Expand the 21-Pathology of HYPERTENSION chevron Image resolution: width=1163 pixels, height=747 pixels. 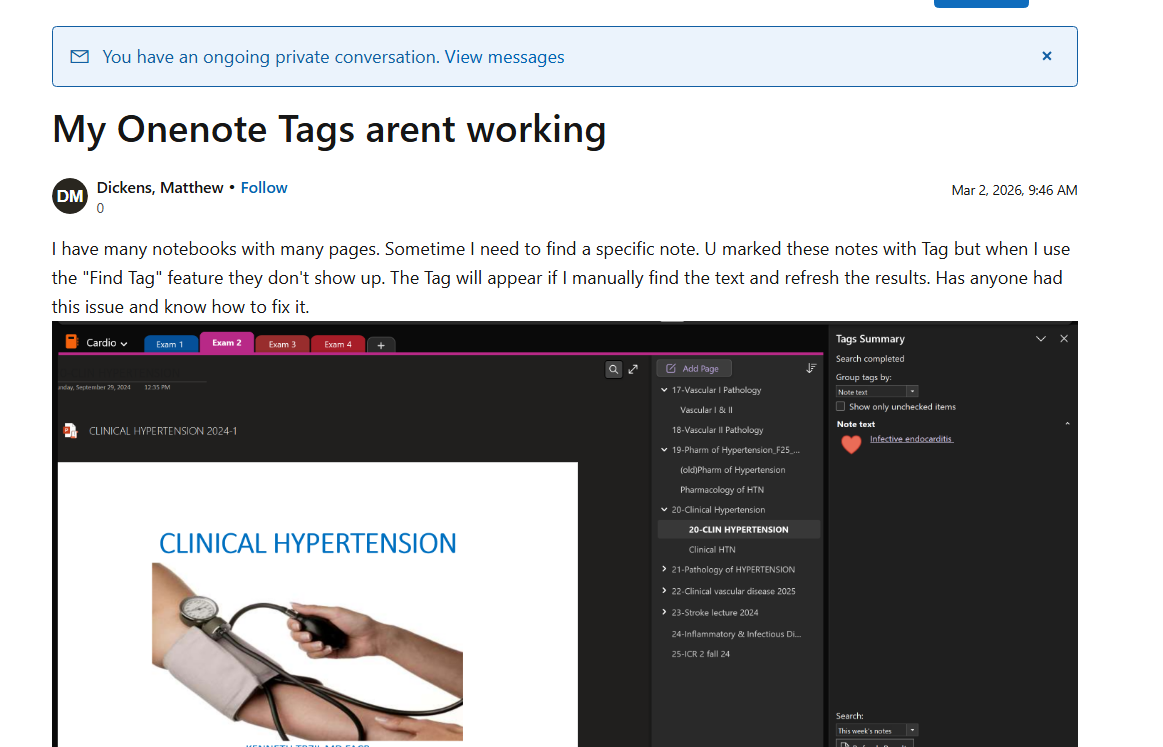click(x=664, y=570)
